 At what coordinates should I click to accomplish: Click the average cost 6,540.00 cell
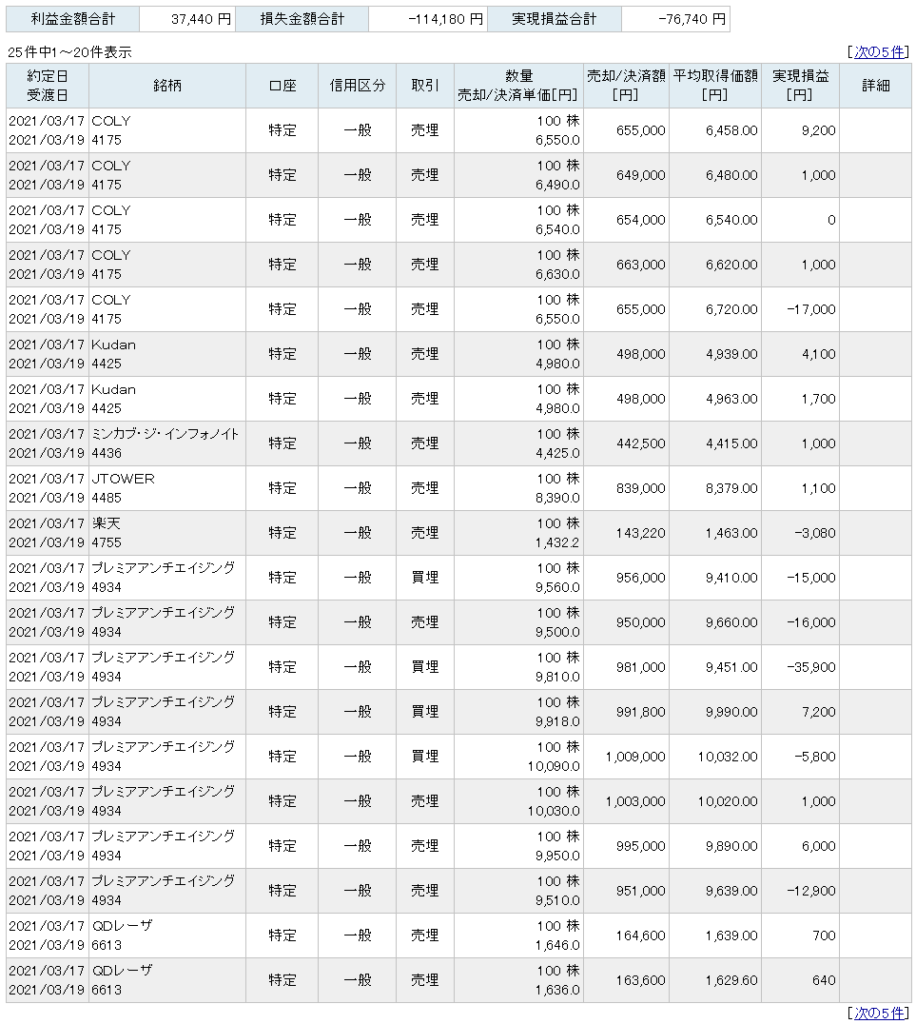tap(715, 220)
